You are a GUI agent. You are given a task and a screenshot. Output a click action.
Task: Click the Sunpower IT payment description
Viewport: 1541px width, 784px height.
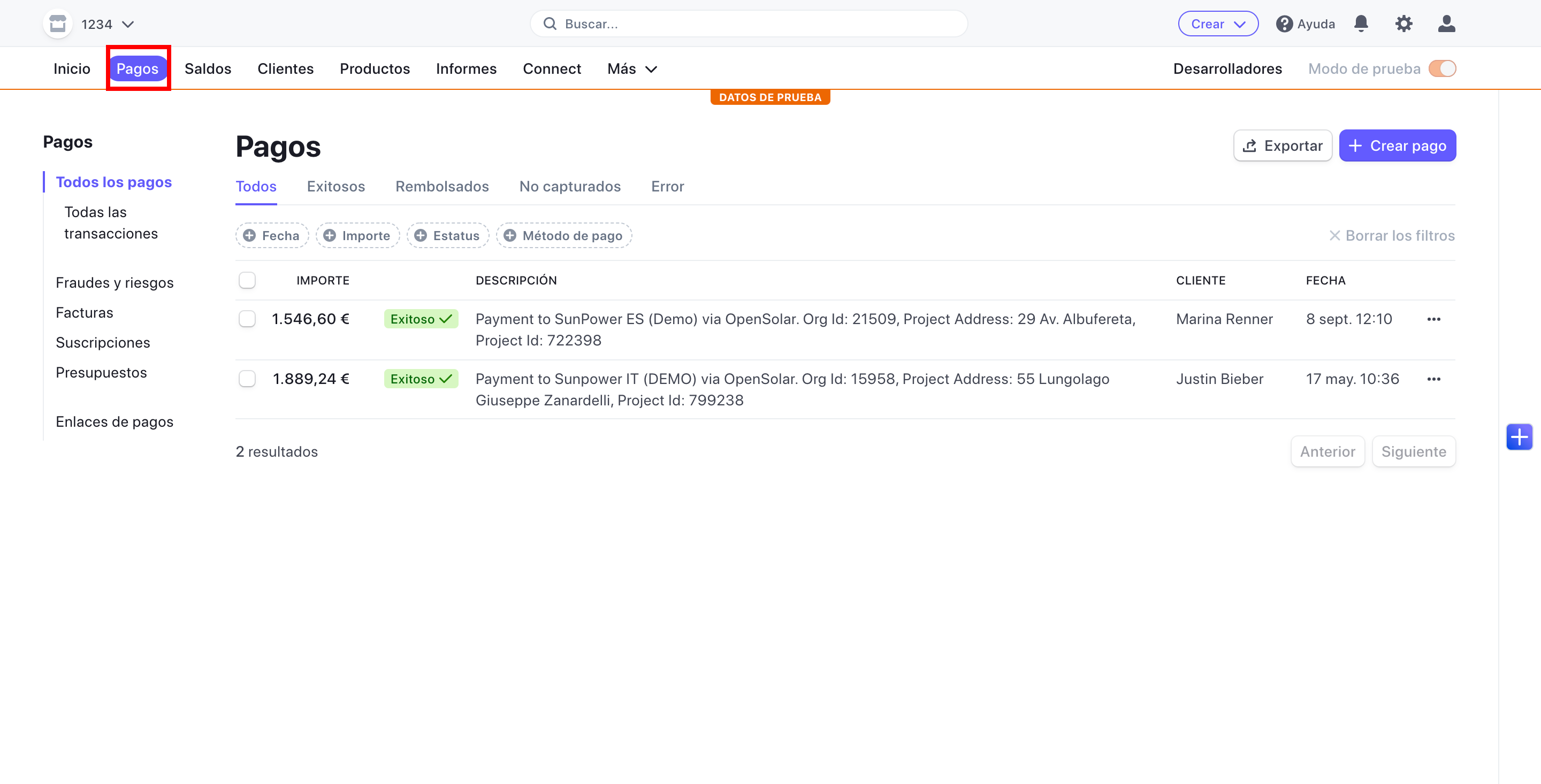(x=792, y=389)
